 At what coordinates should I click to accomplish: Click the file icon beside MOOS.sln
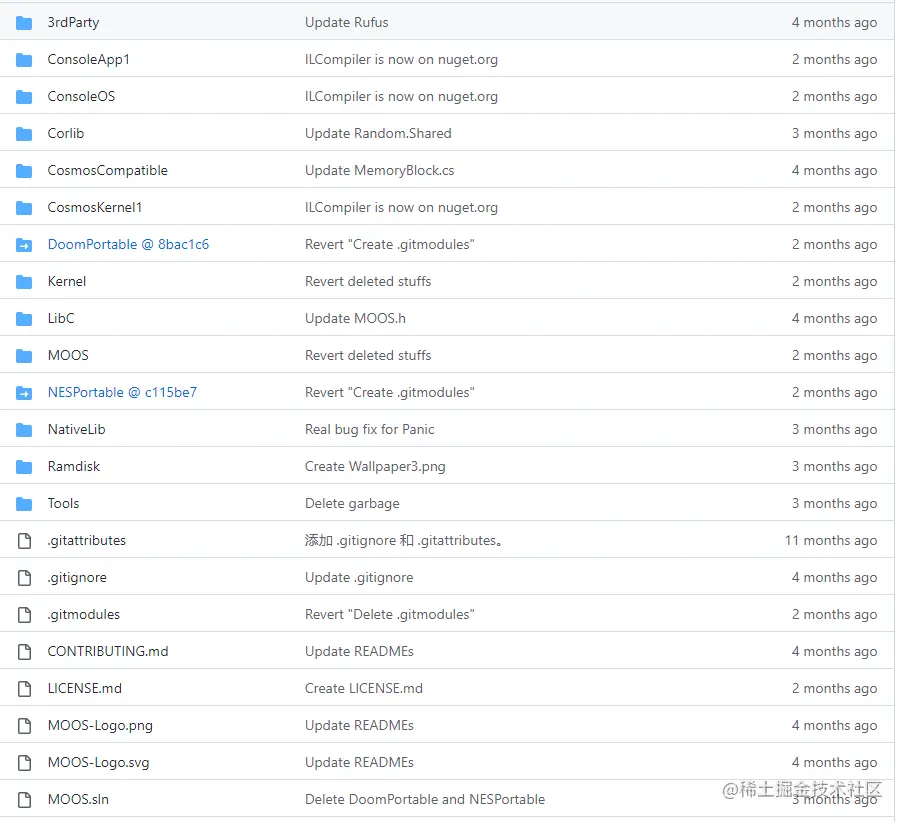[x=24, y=799]
